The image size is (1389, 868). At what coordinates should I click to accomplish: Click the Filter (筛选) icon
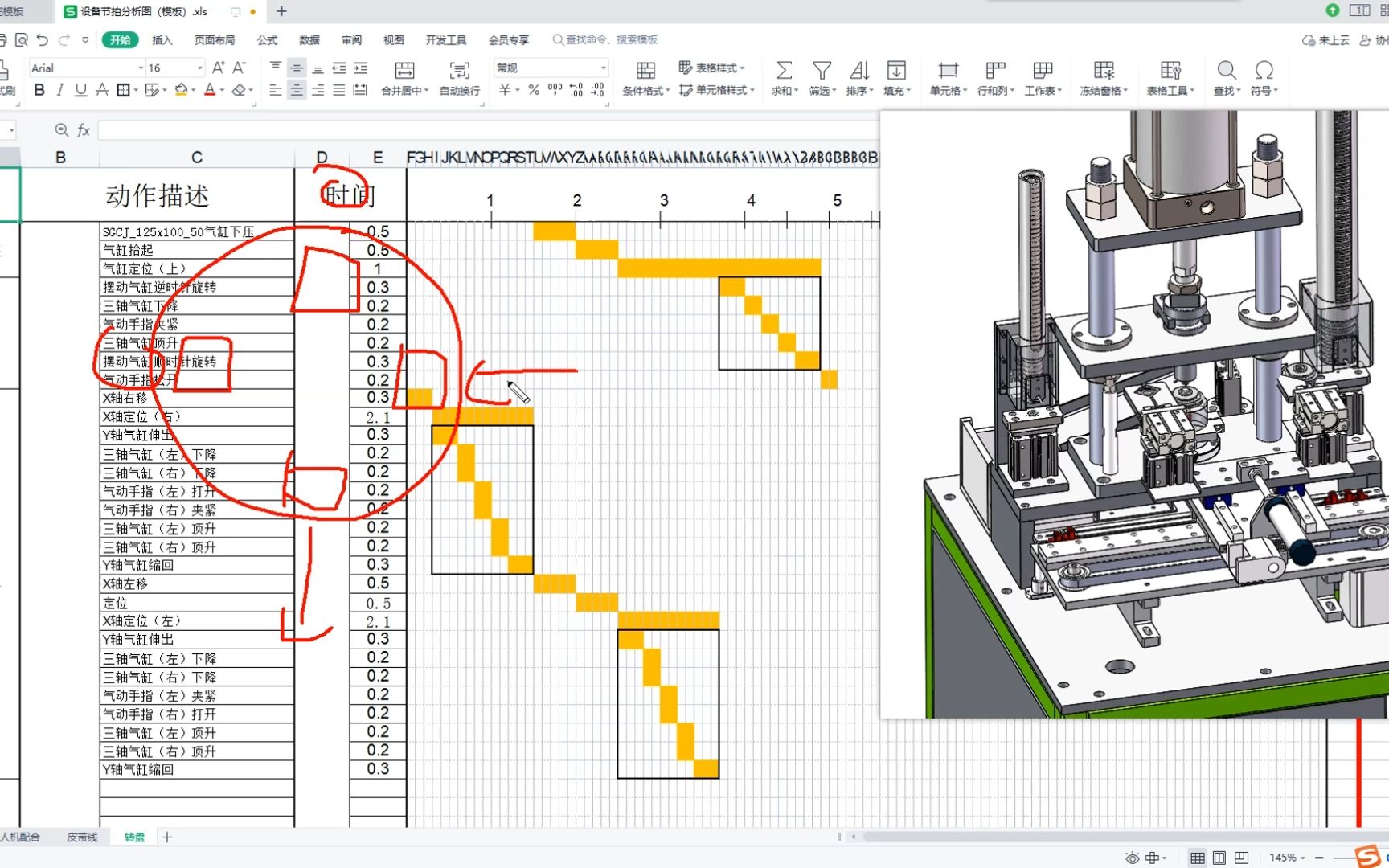point(822,71)
